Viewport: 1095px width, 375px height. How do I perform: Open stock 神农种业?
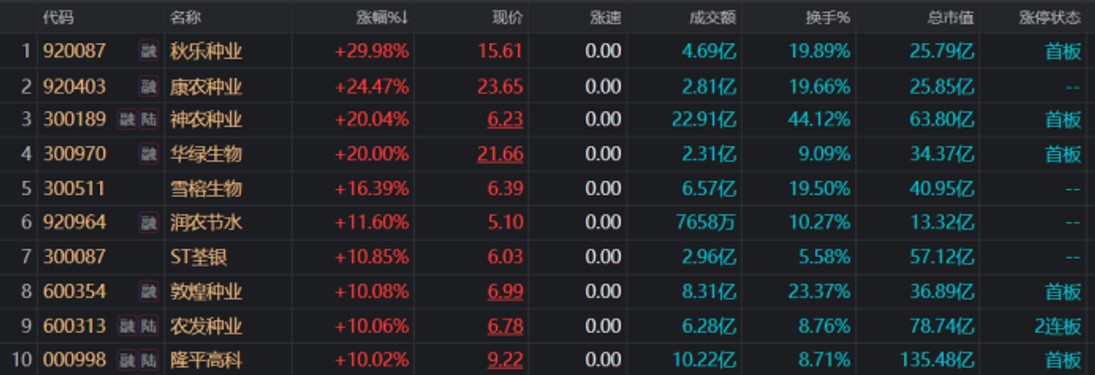point(206,119)
